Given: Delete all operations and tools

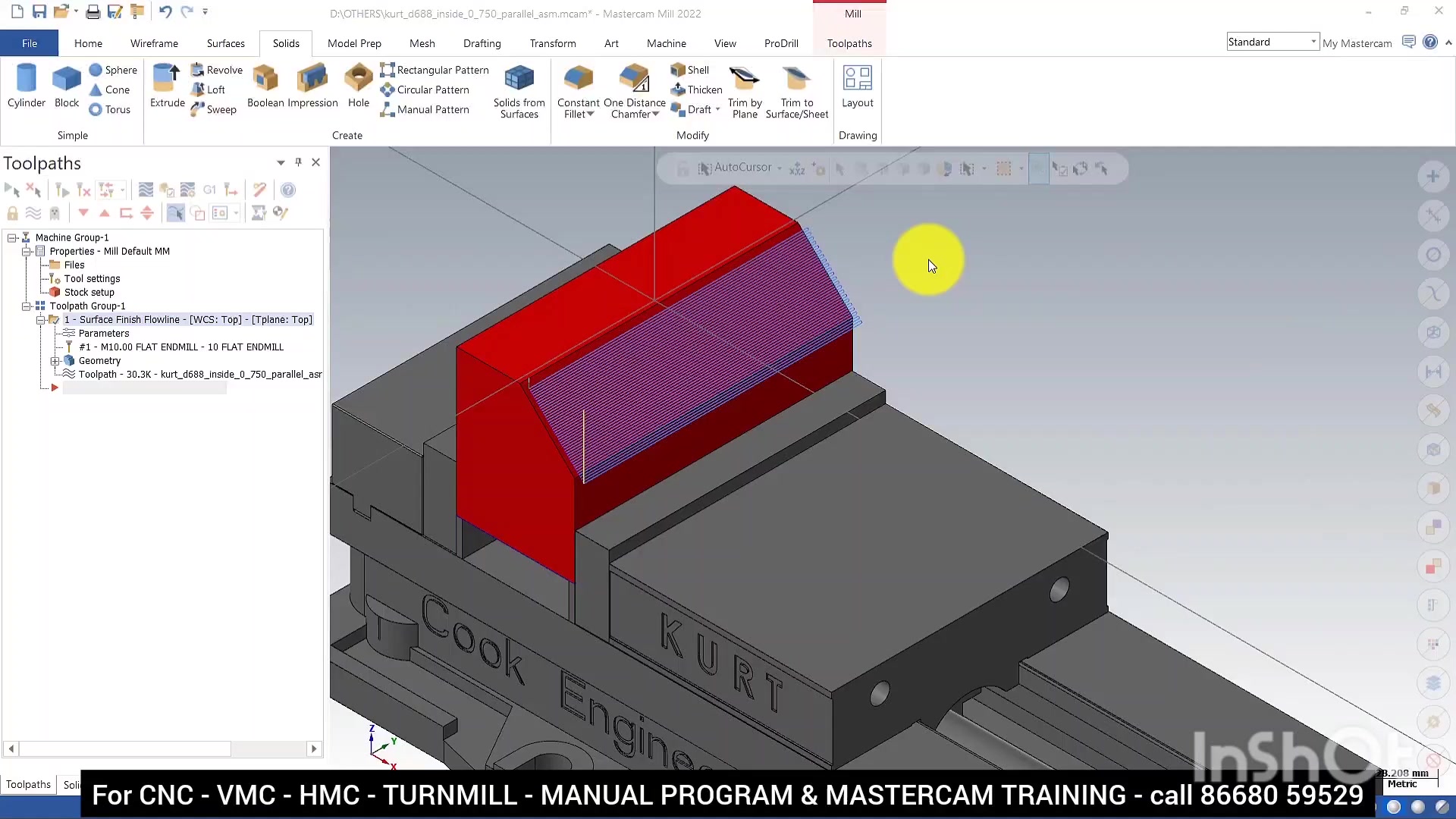Looking at the screenshot, I should point(260,190).
